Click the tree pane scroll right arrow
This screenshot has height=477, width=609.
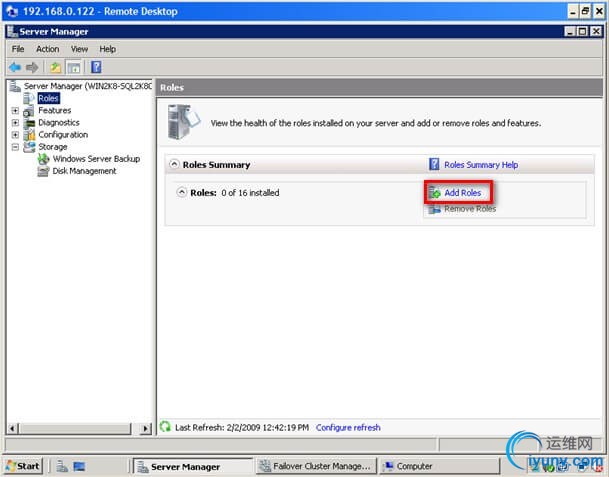tap(145, 428)
